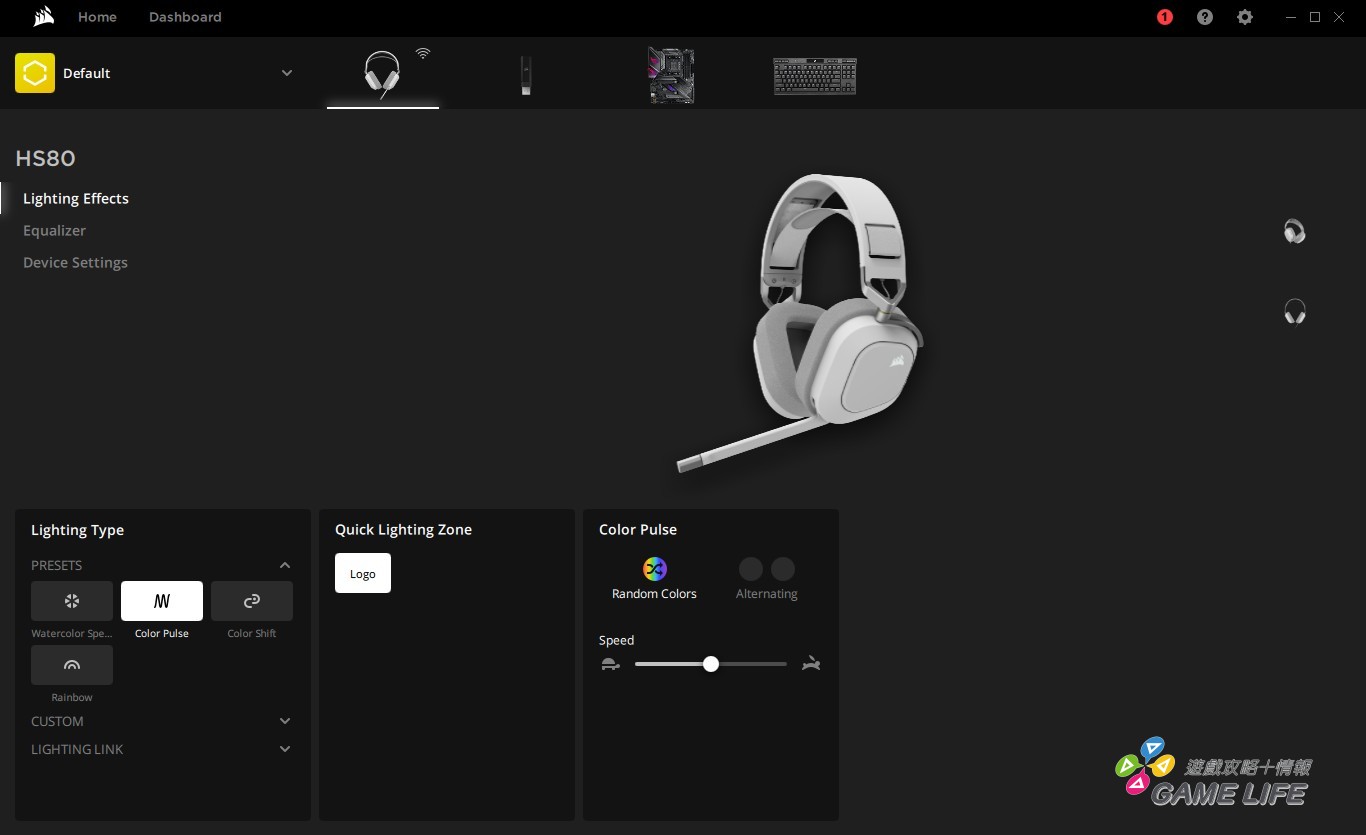
Task: Expand the LIGHTING LINK section
Action: tap(285, 749)
